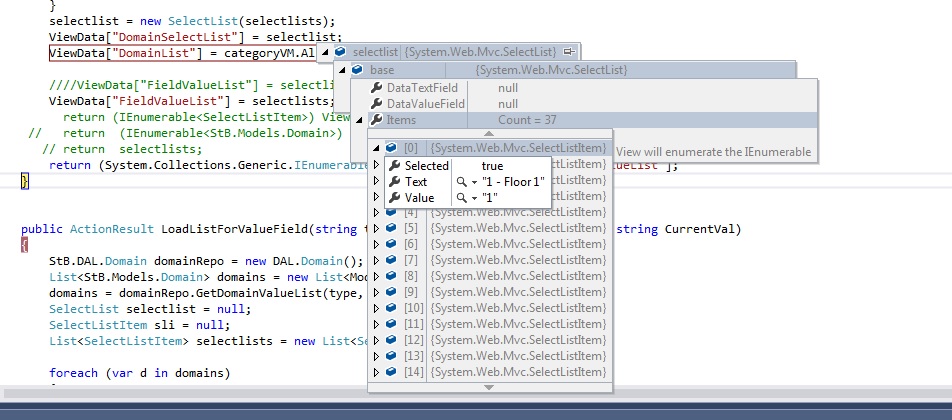Select the [10] index label

point(413,308)
